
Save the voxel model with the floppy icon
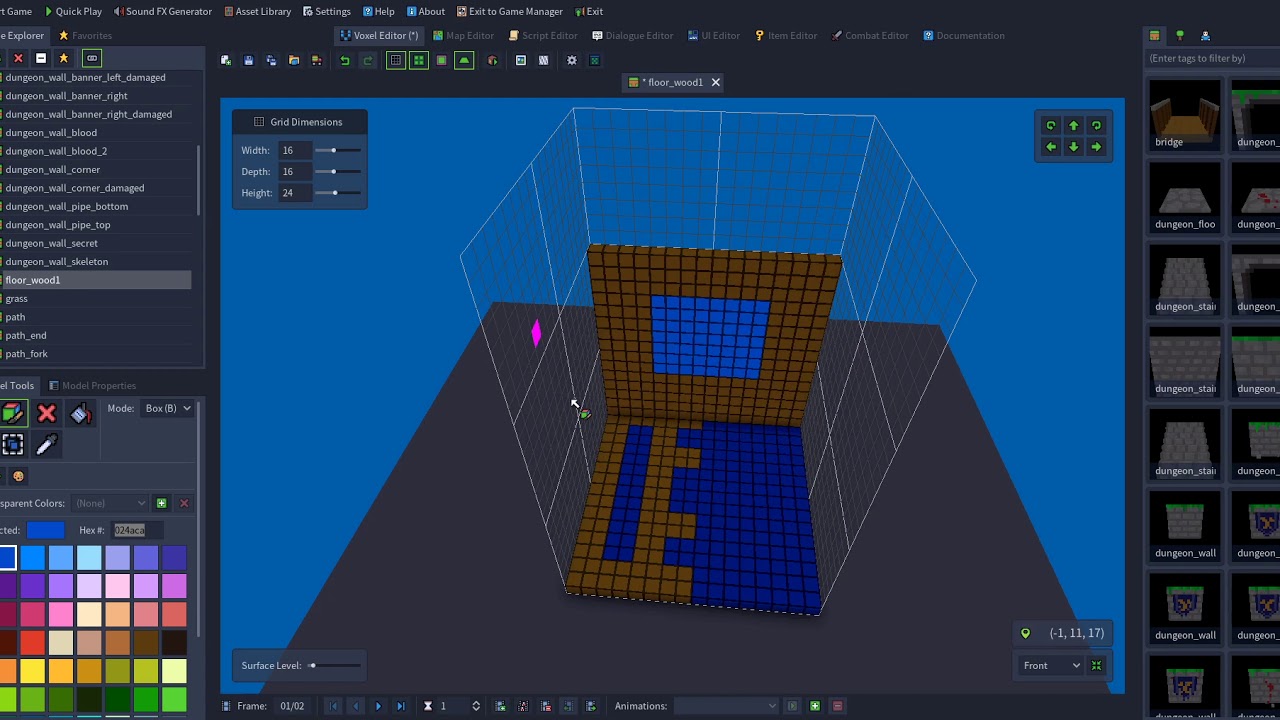[x=249, y=60]
